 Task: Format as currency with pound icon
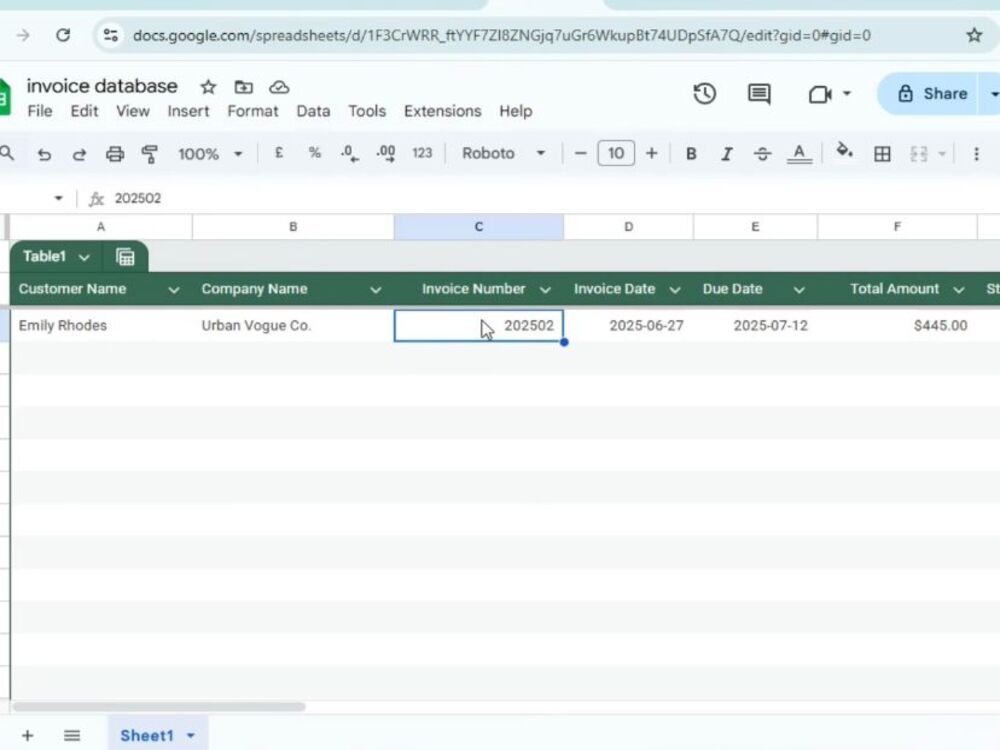point(279,153)
